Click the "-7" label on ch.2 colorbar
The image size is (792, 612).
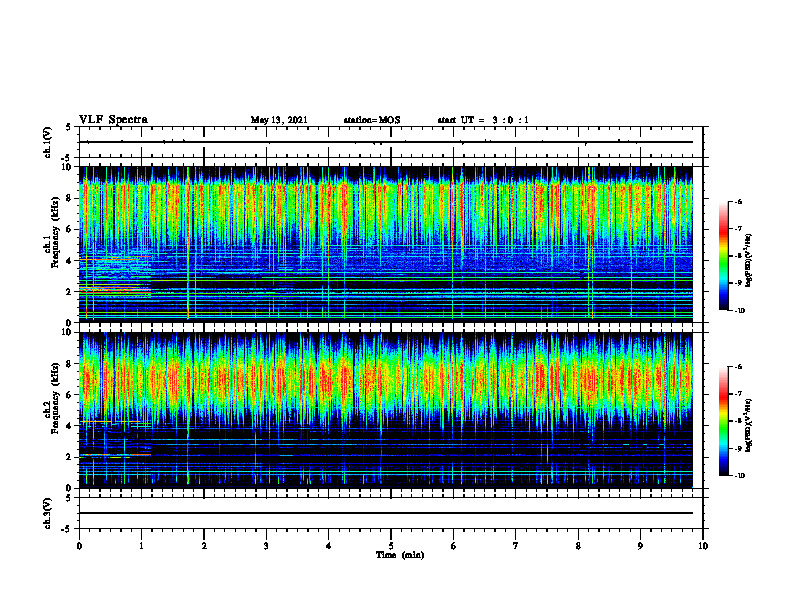coord(738,393)
